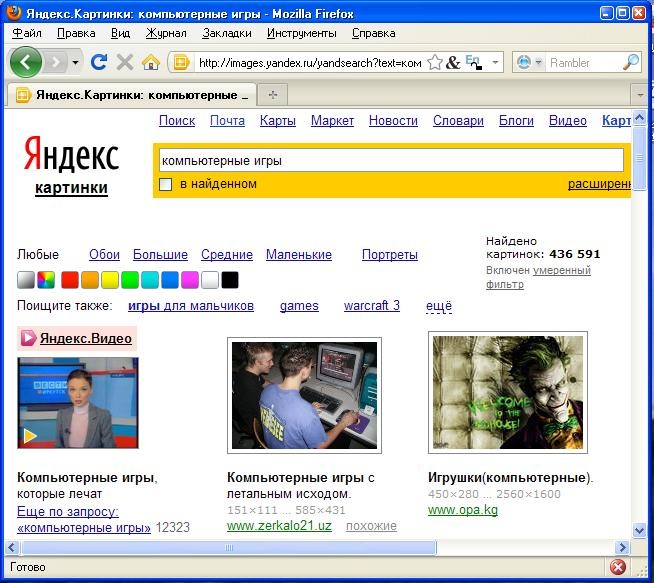
Task: Click the Yandex search query field
Action: tap(391, 161)
